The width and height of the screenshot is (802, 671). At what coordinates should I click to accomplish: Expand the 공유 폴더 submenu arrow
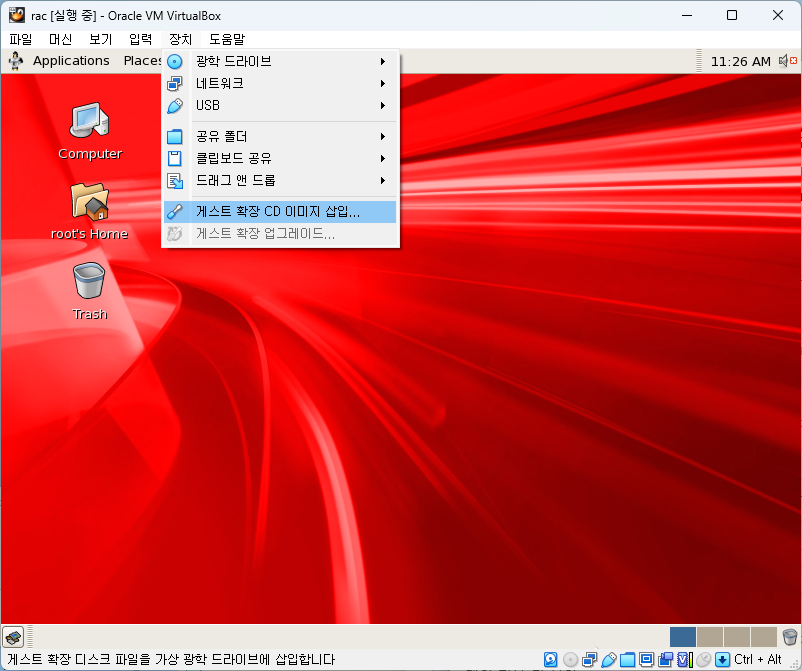coord(383,137)
